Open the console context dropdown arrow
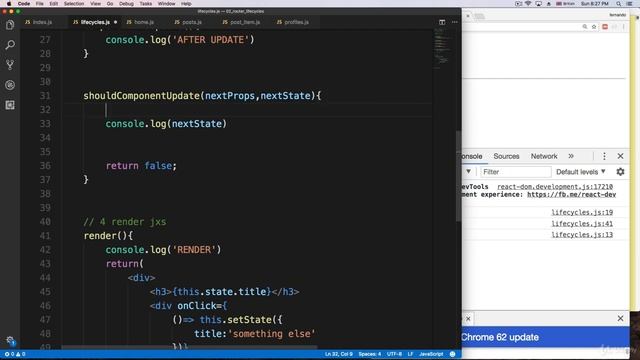 click(x=469, y=171)
